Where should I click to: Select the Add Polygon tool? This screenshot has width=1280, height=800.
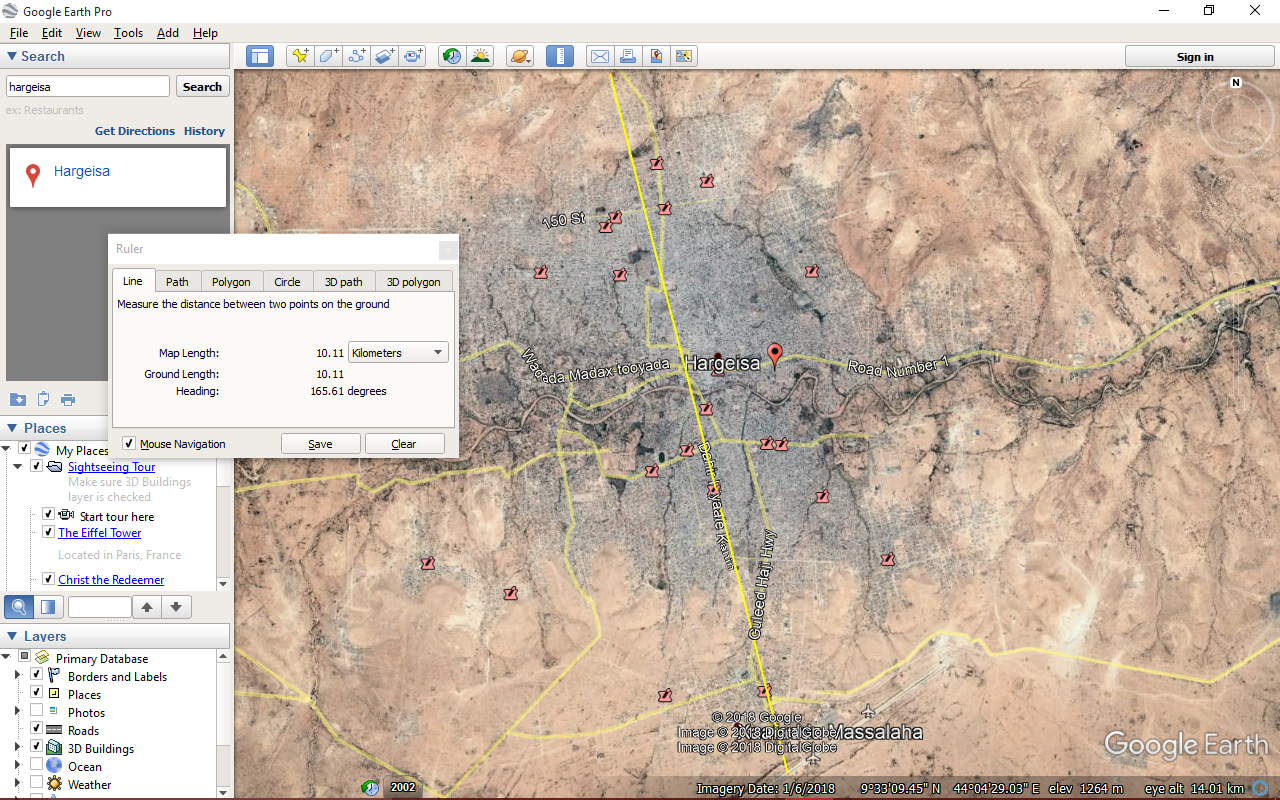pyautogui.click(x=329, y=57)
